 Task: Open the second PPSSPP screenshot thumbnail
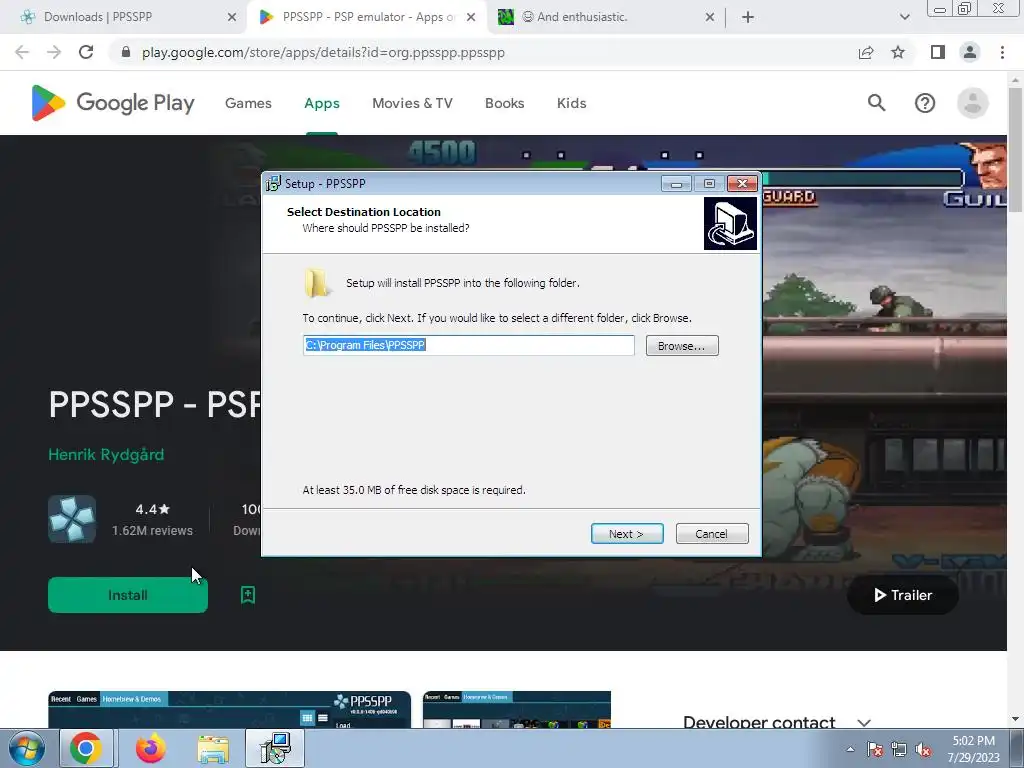point(517,710)
